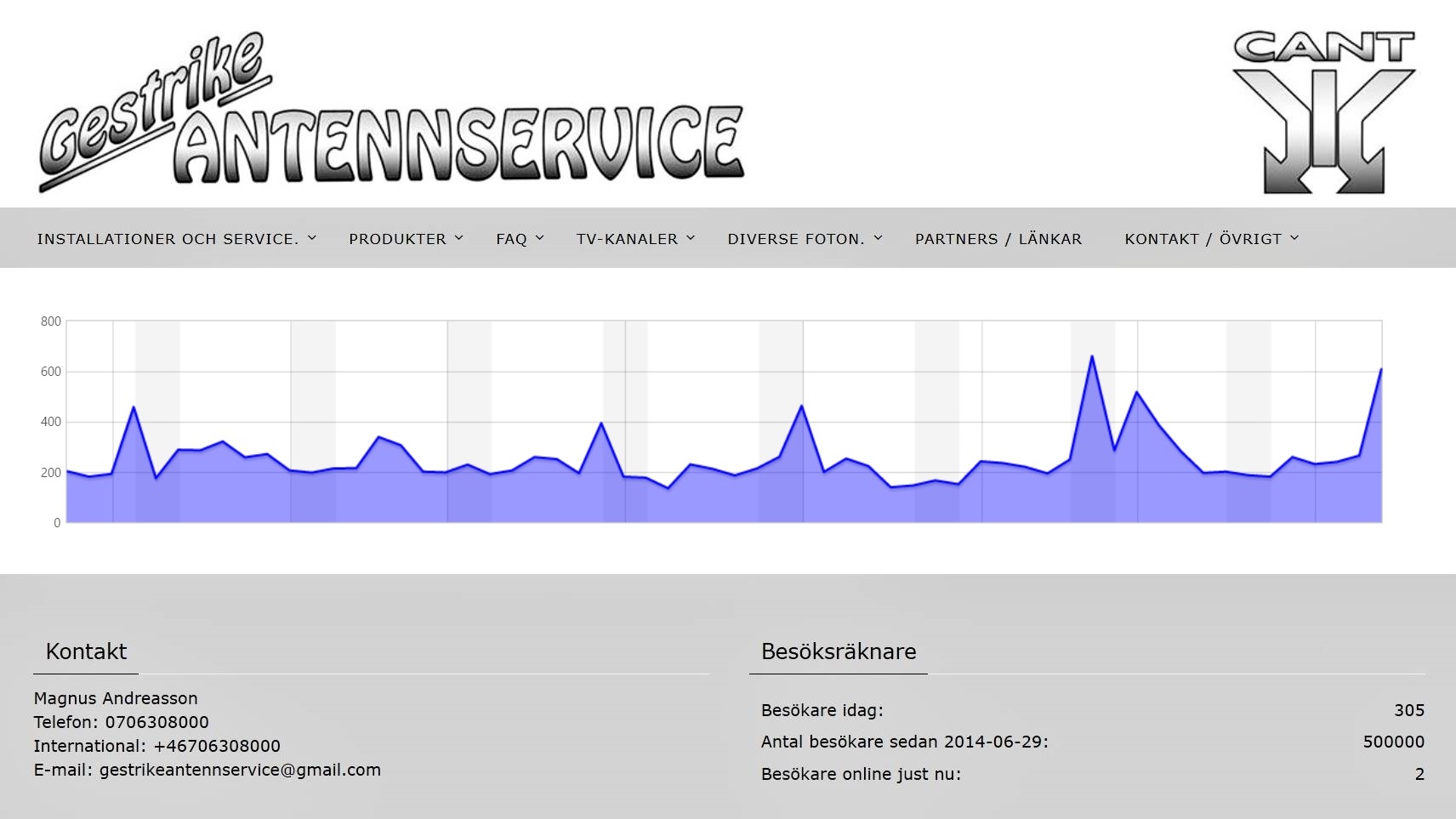Image resolution: width=1456 pixels, height=819 pixels.
Task: Click the 'Besökare online just nu:' label
Action: click(861, 774)
